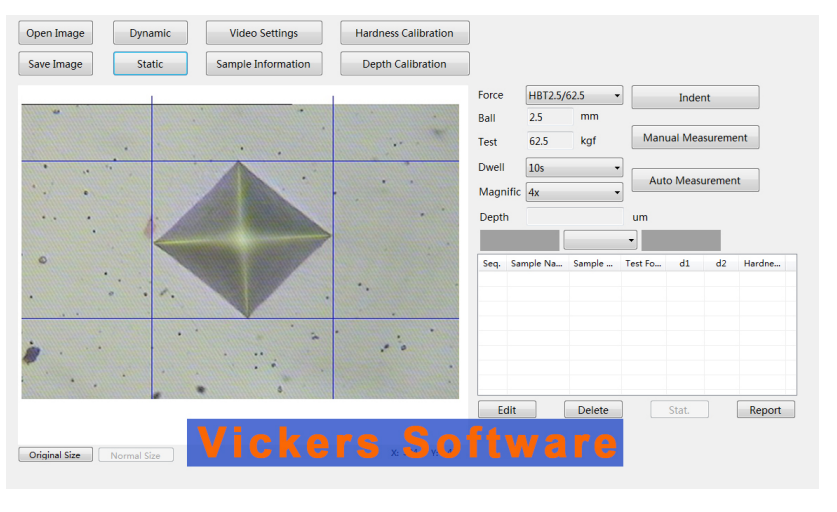Click the Depth input field

point(574,217)
